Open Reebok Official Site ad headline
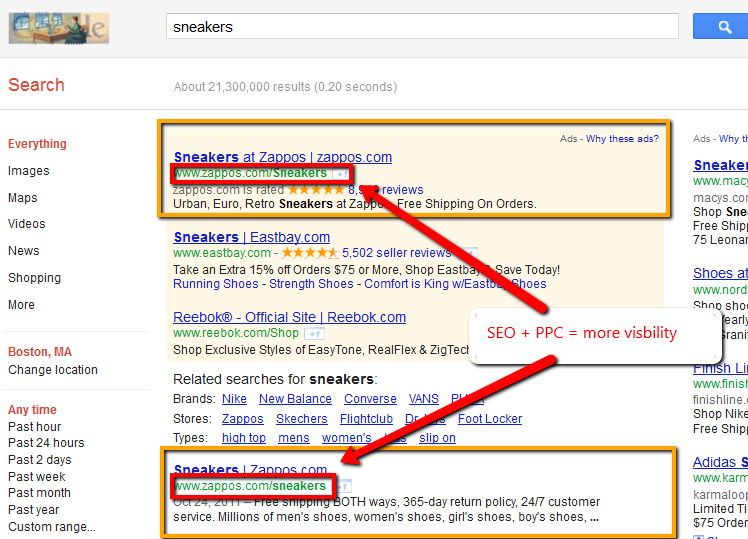Viewport: 748px width, 539px height. pyautogui.click(x=290, y=317)
